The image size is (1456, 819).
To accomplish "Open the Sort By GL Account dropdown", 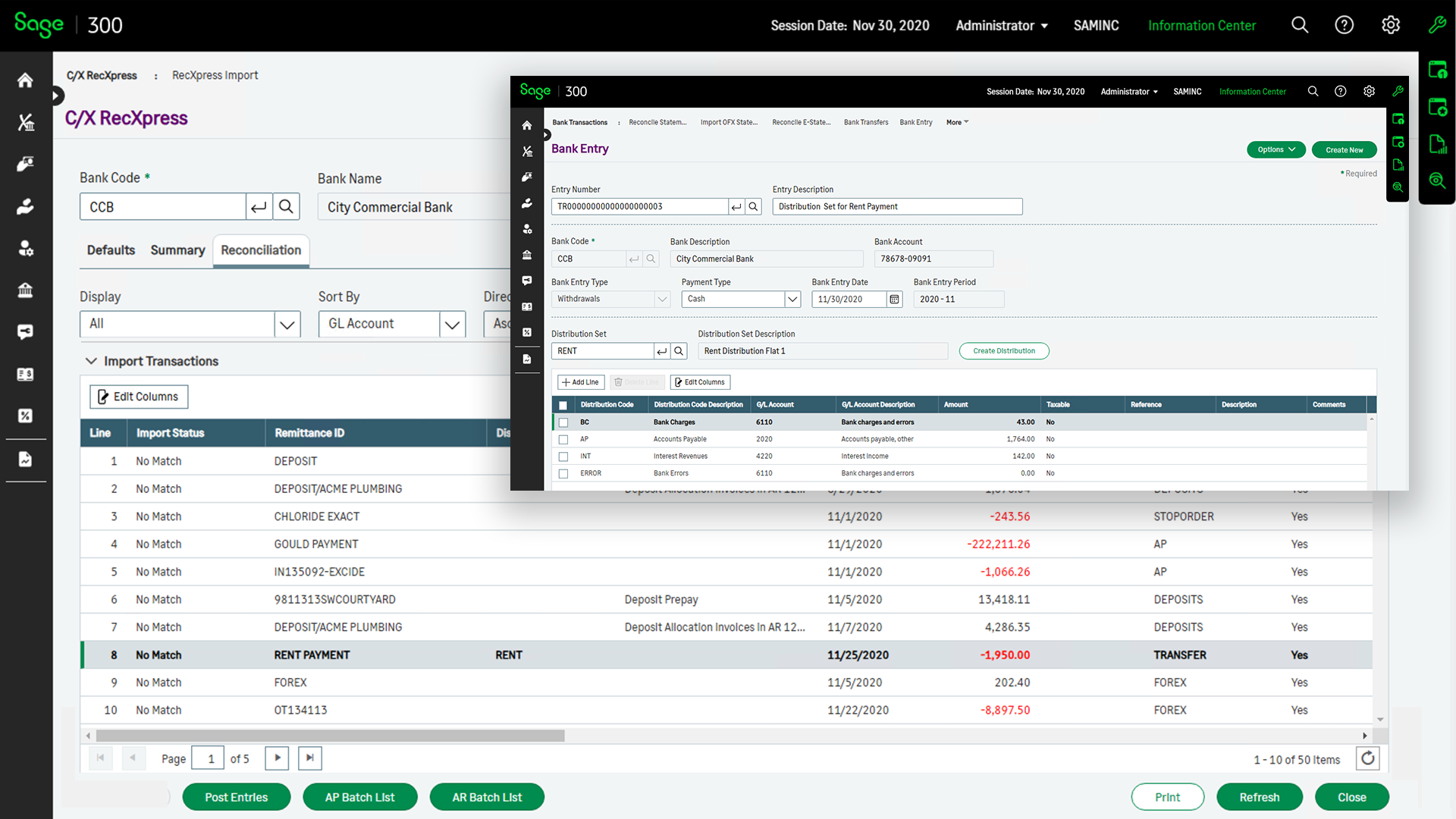I will click(x=452, y=325).
